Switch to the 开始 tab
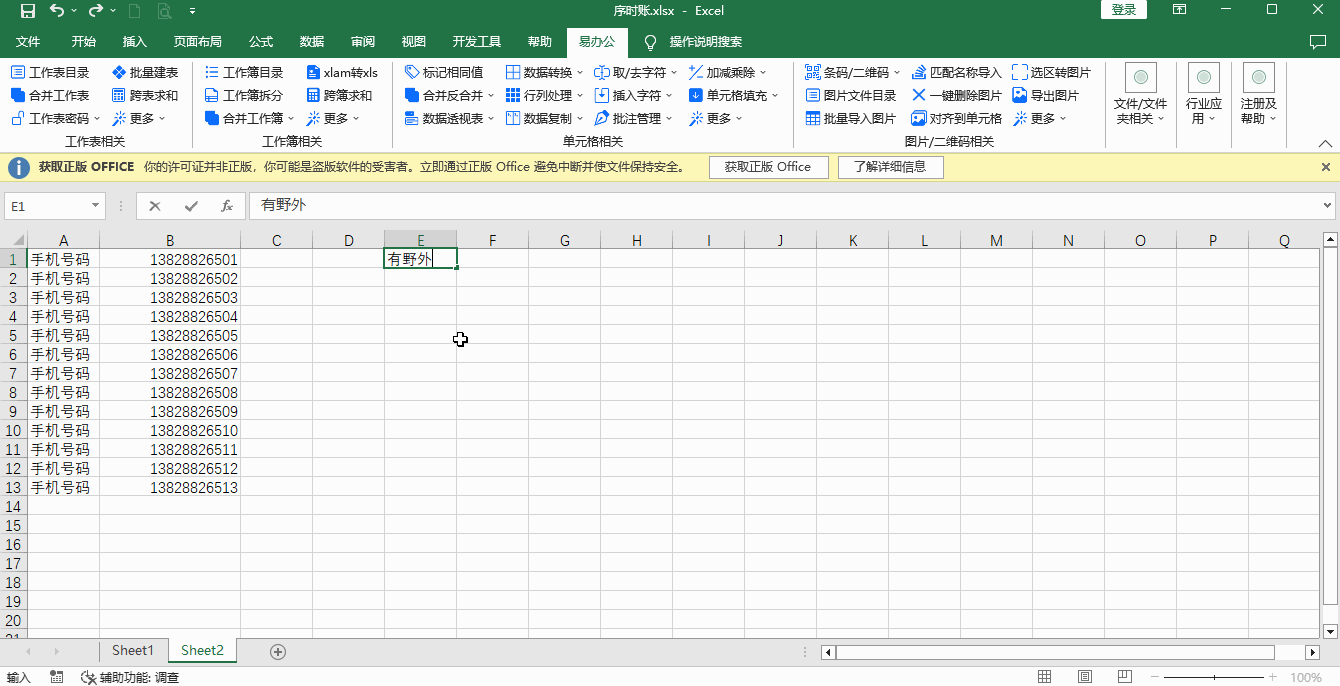This screenshot has height=686, width=1340. 84,42
